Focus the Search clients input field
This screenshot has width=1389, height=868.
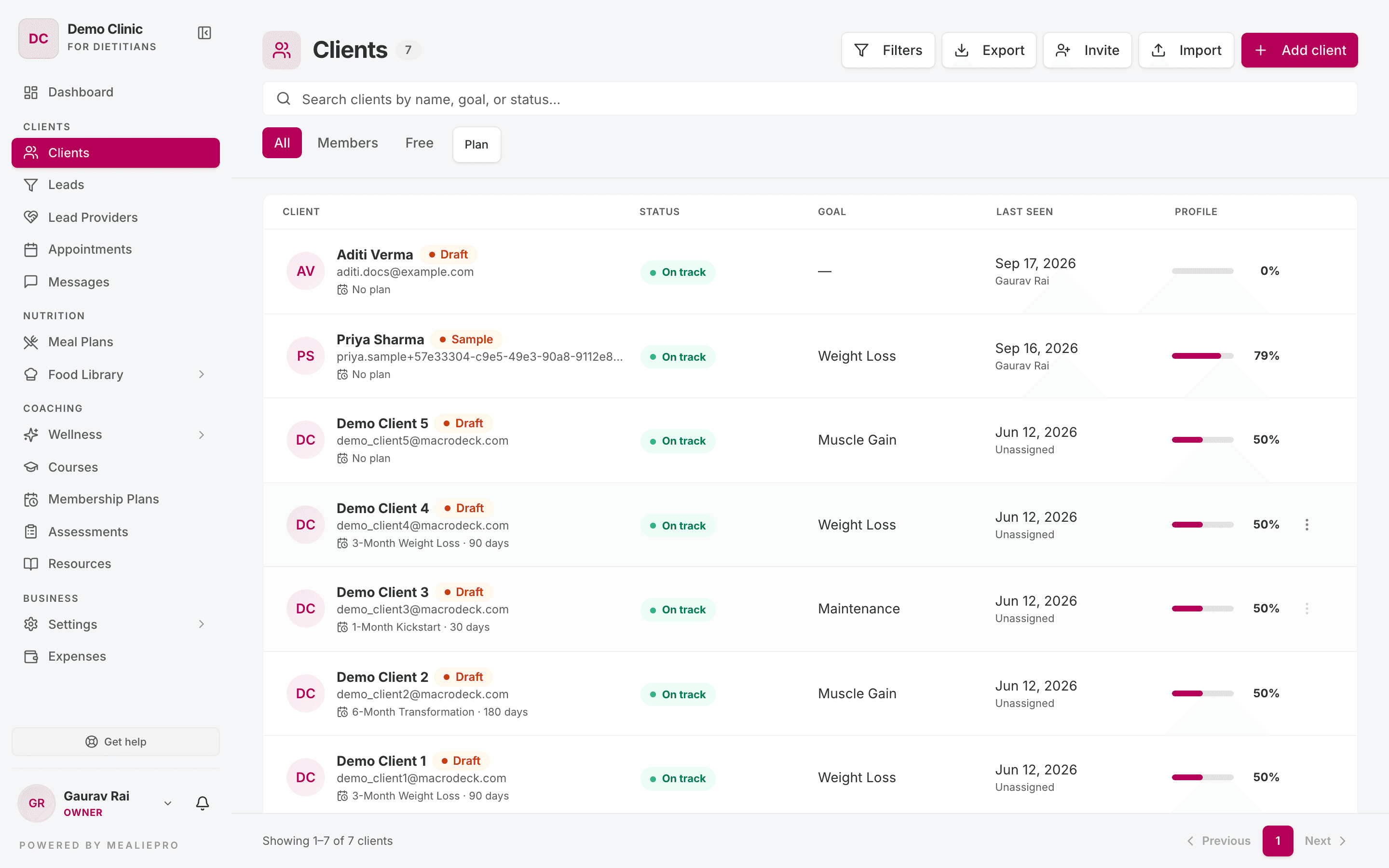pyautogui.click(x=810, y=99)
